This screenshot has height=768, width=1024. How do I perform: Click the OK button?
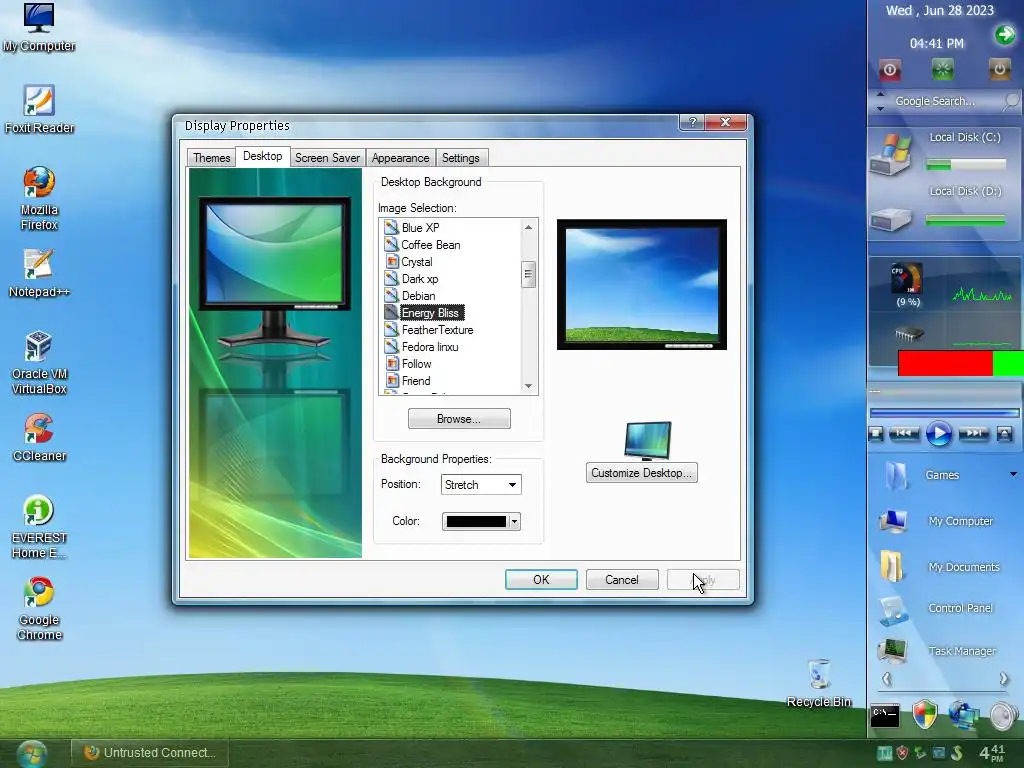(x=541, y=580)
